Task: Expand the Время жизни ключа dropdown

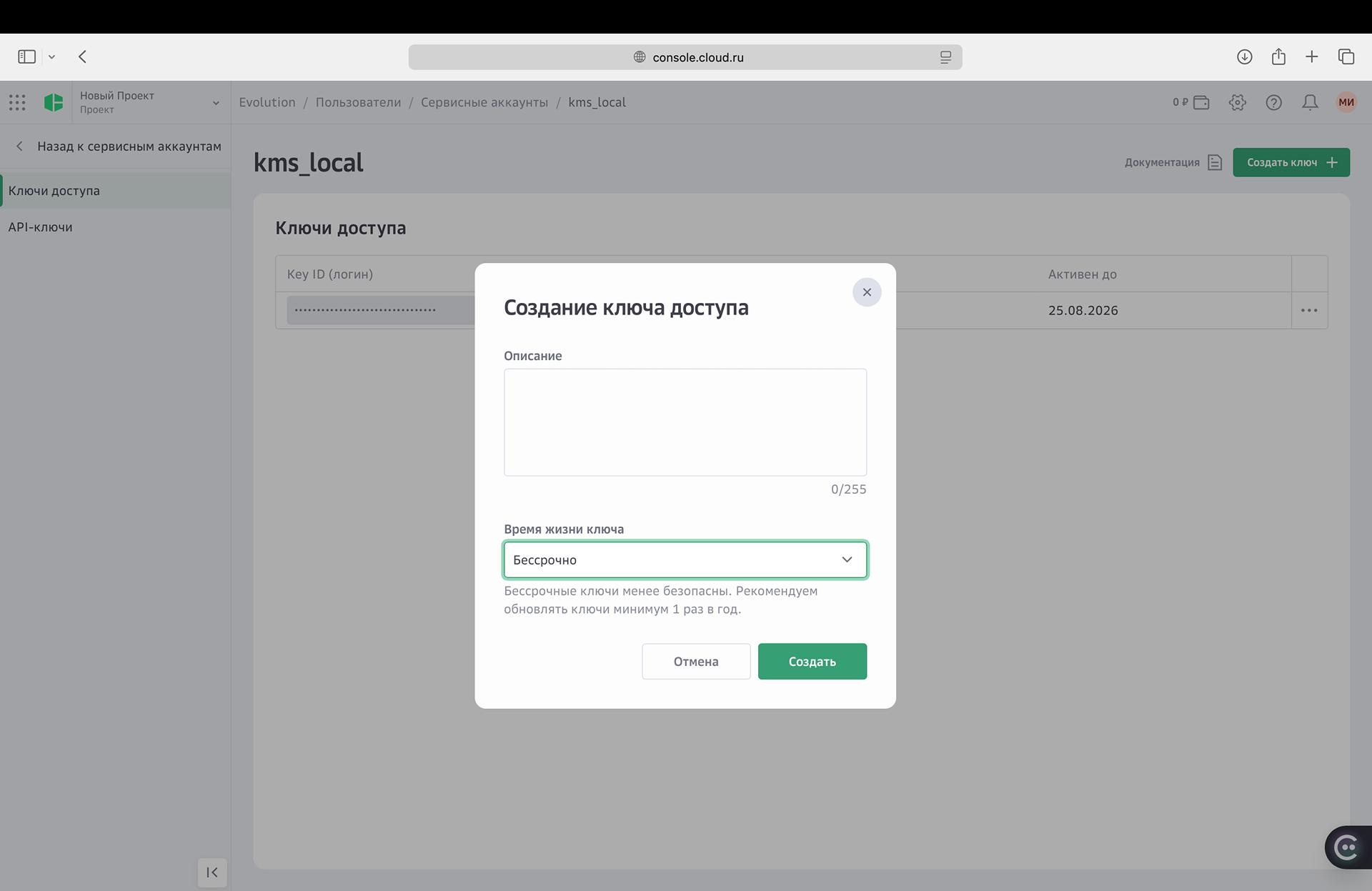Action: 685,559
